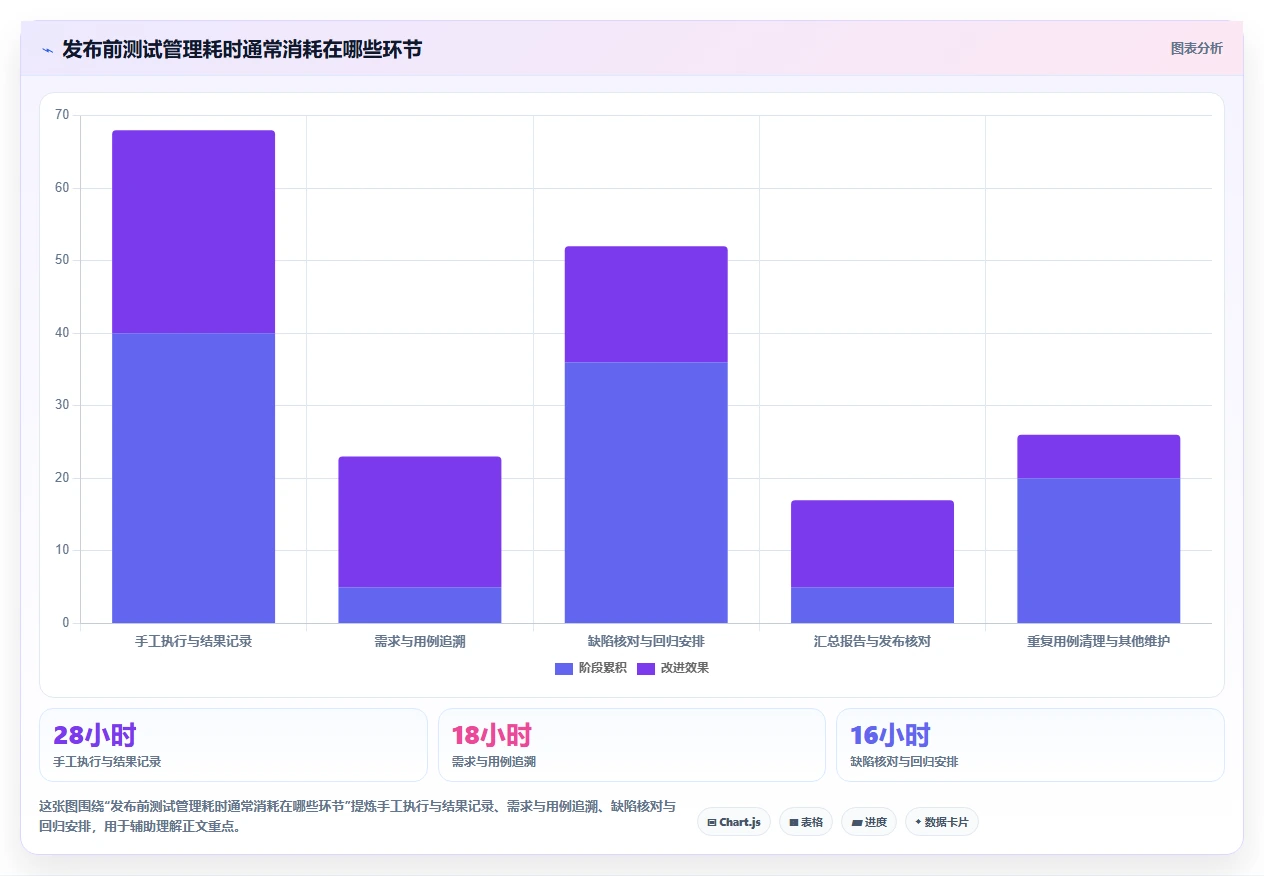Screen dimensions: 1264x876
Task: Click the lightning icon beside the chart title
Action: click(x=47, y=50)
